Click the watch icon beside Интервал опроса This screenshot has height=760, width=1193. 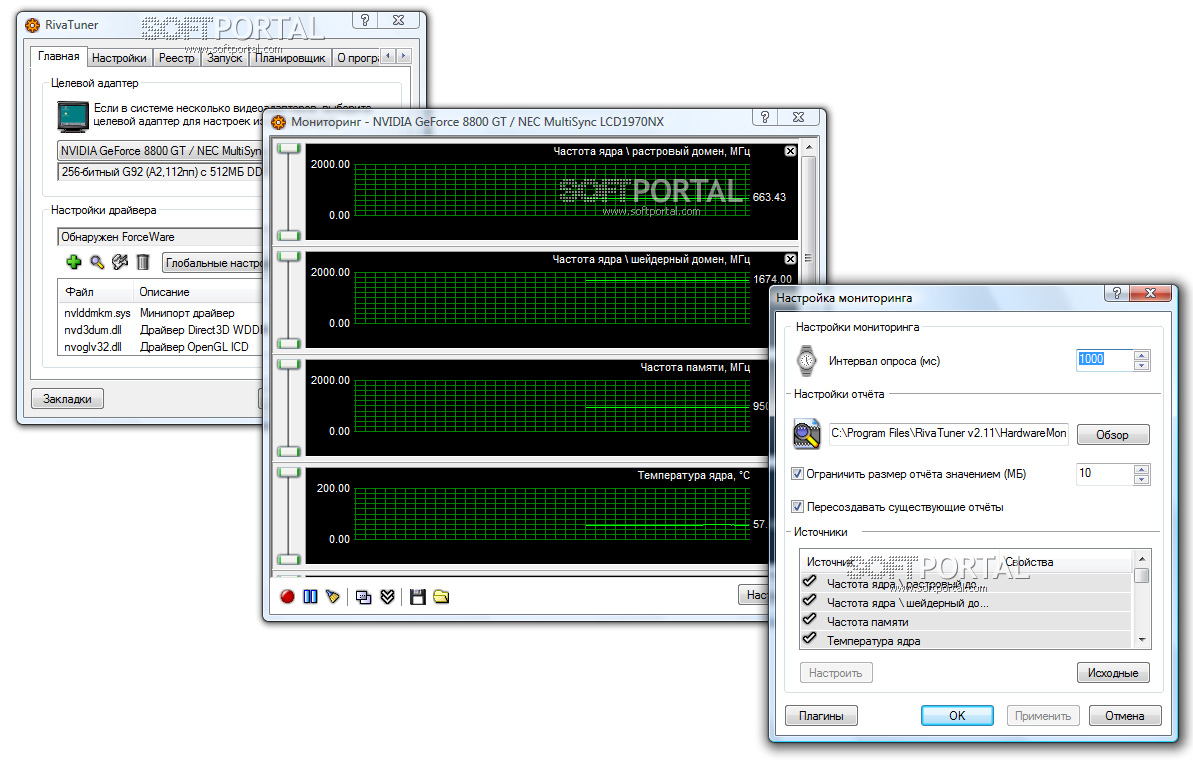tap(806, 361)
